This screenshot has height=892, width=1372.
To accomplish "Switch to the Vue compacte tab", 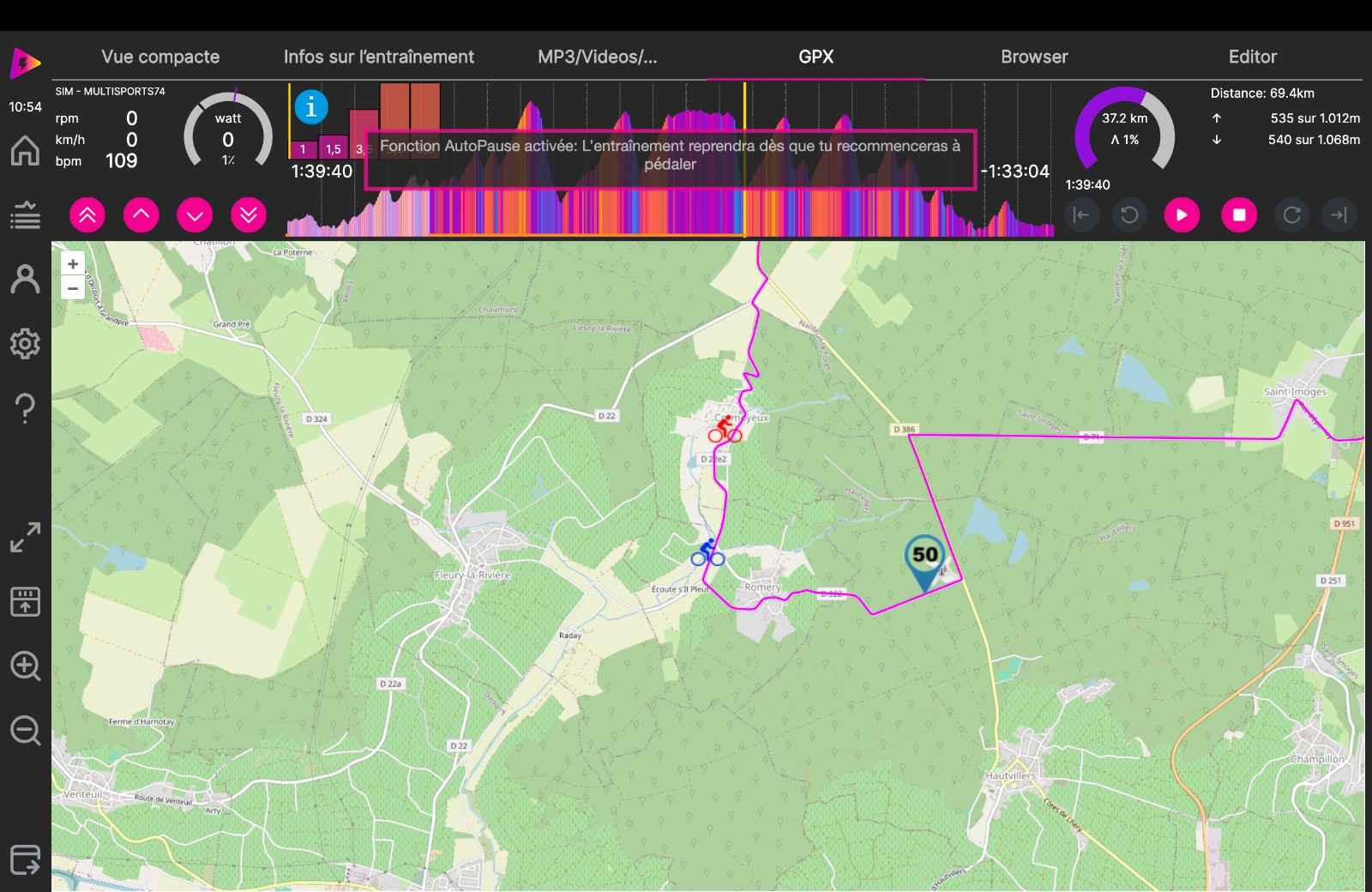I will (160, 57).
